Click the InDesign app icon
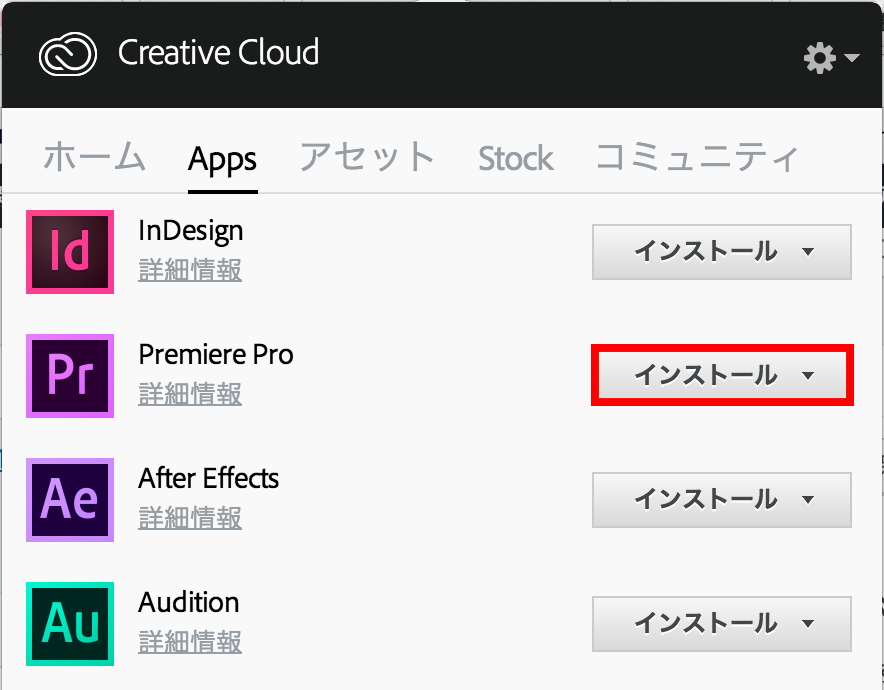884x690 pixels. (70, 251)
